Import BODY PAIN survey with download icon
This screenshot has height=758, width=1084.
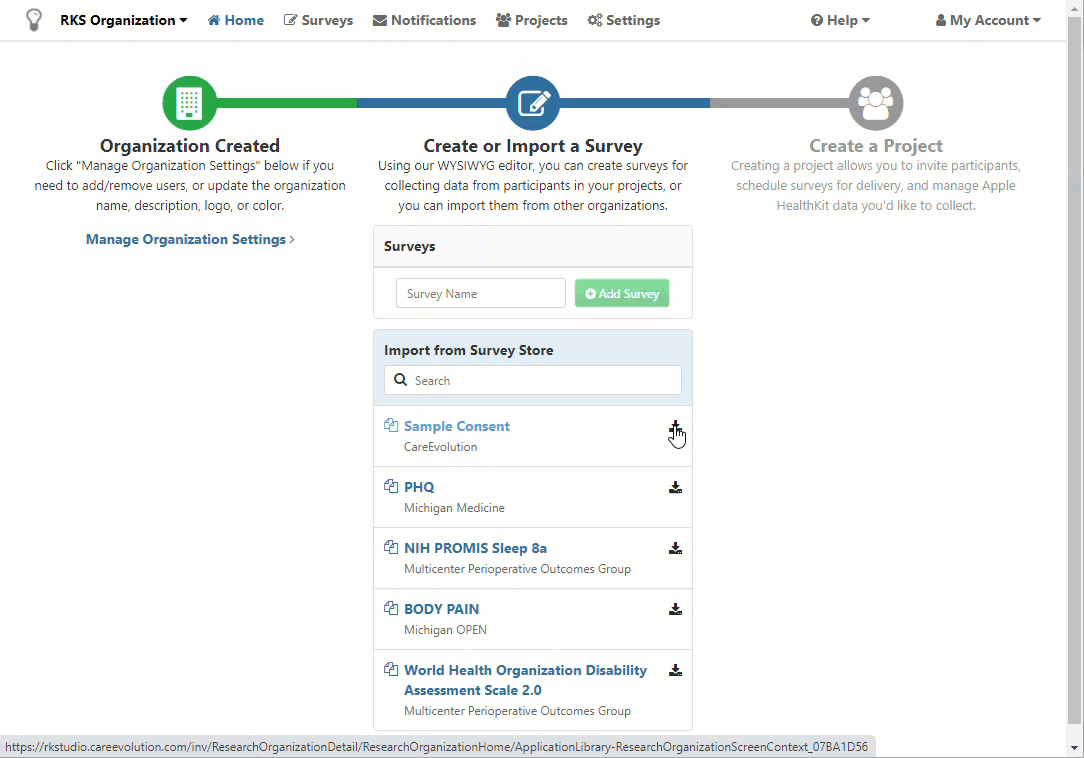click(x=675, y=610)
